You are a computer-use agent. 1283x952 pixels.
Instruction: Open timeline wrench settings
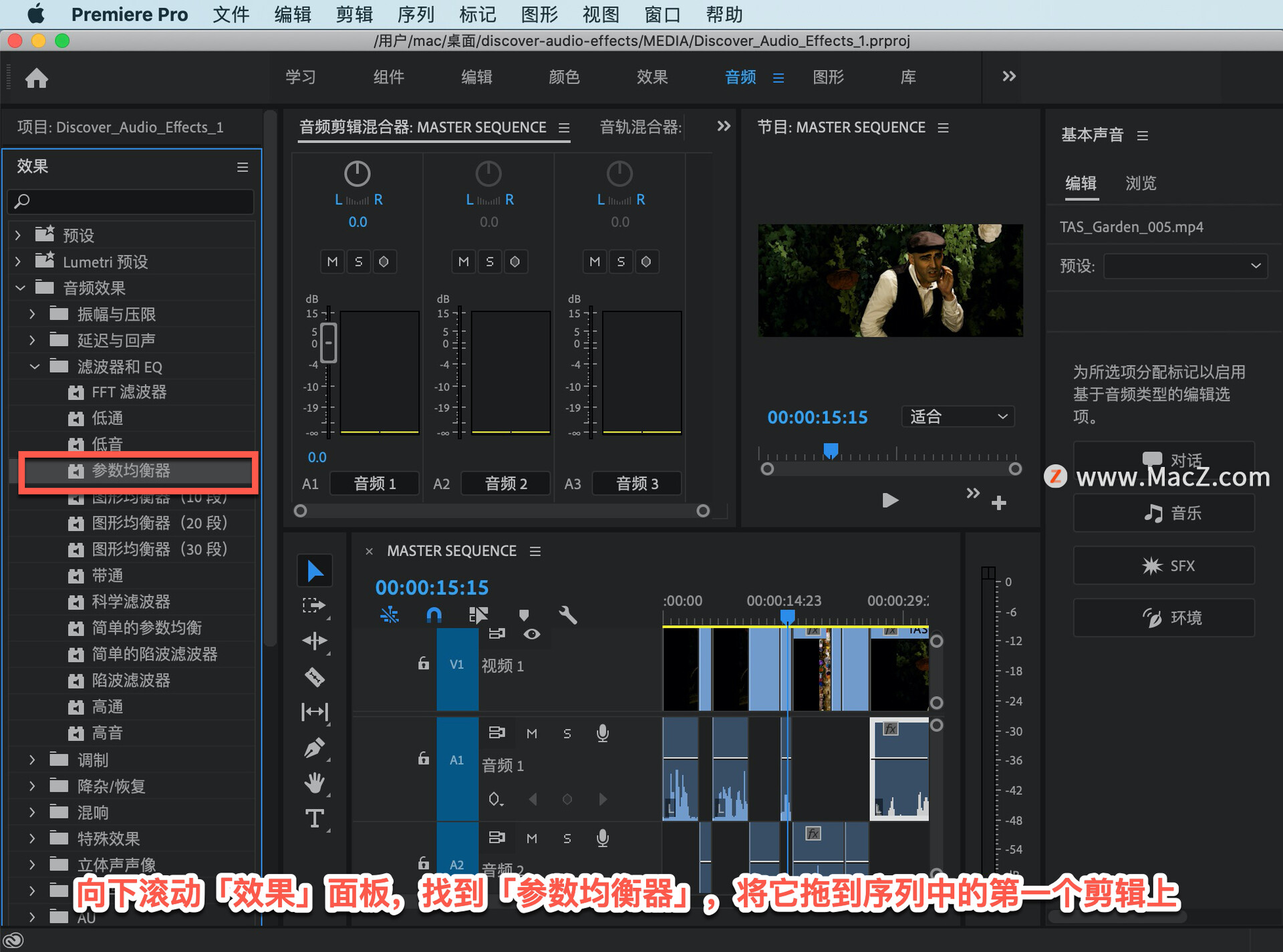pos(568,615)
